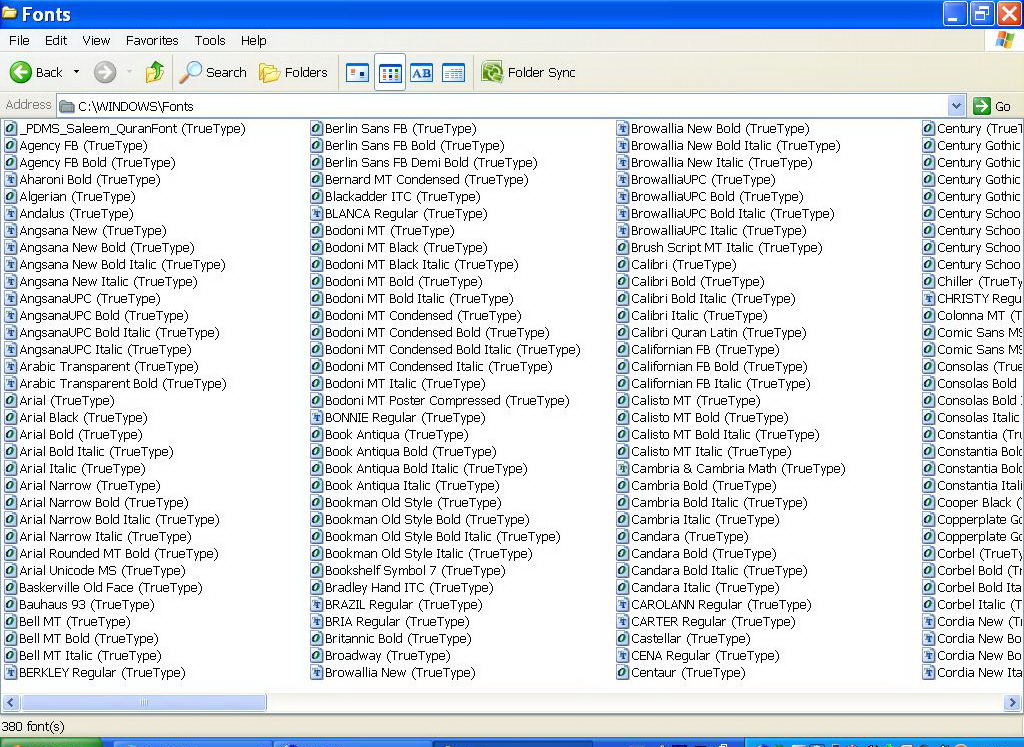The height and width of the screenshot is (747, 1024).
Task: Launch Folder Sync from toolbar
Action: (528, 72)
